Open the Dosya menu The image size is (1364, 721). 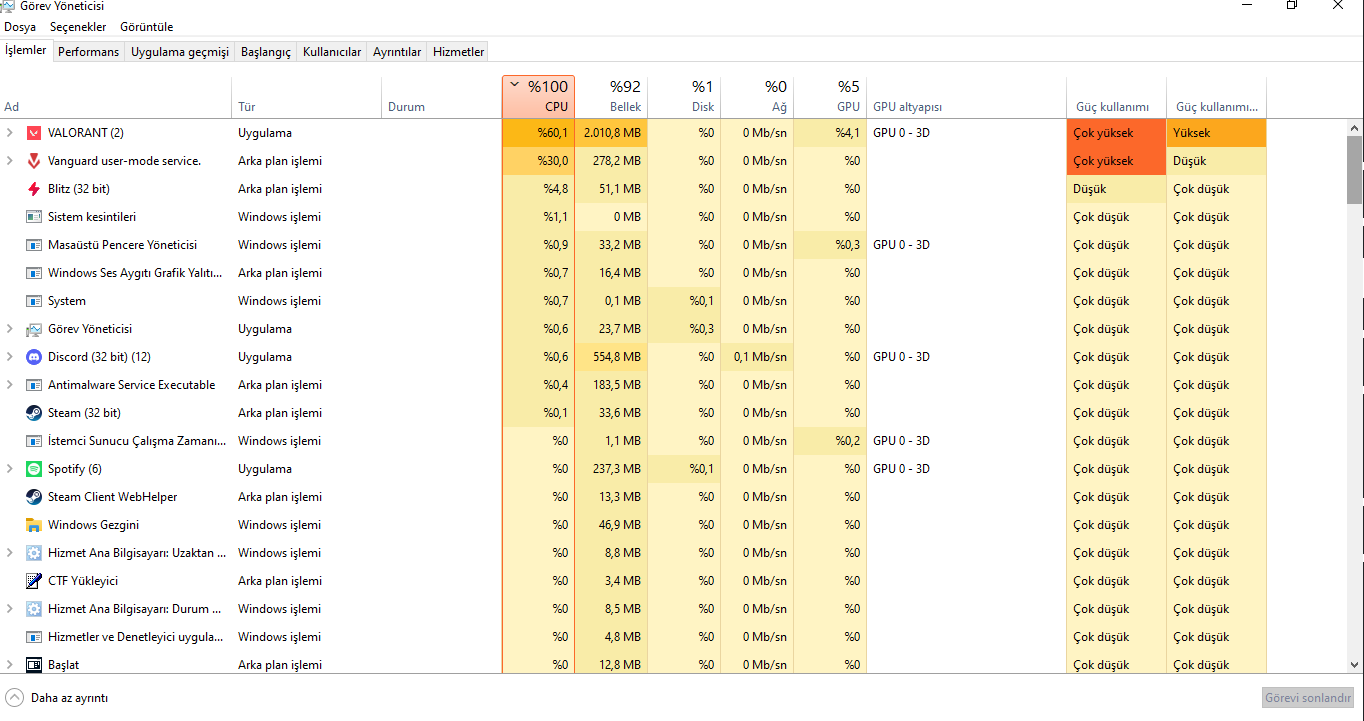(x=20, y=27)
